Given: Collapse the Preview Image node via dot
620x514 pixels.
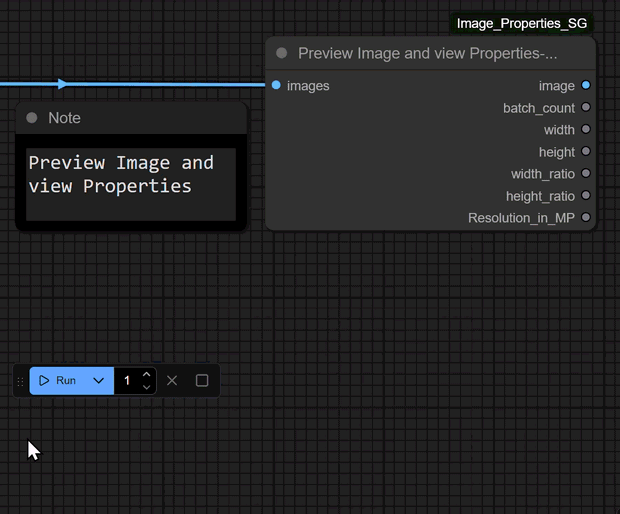Looking at the screenshot, I should coord(281,53).
